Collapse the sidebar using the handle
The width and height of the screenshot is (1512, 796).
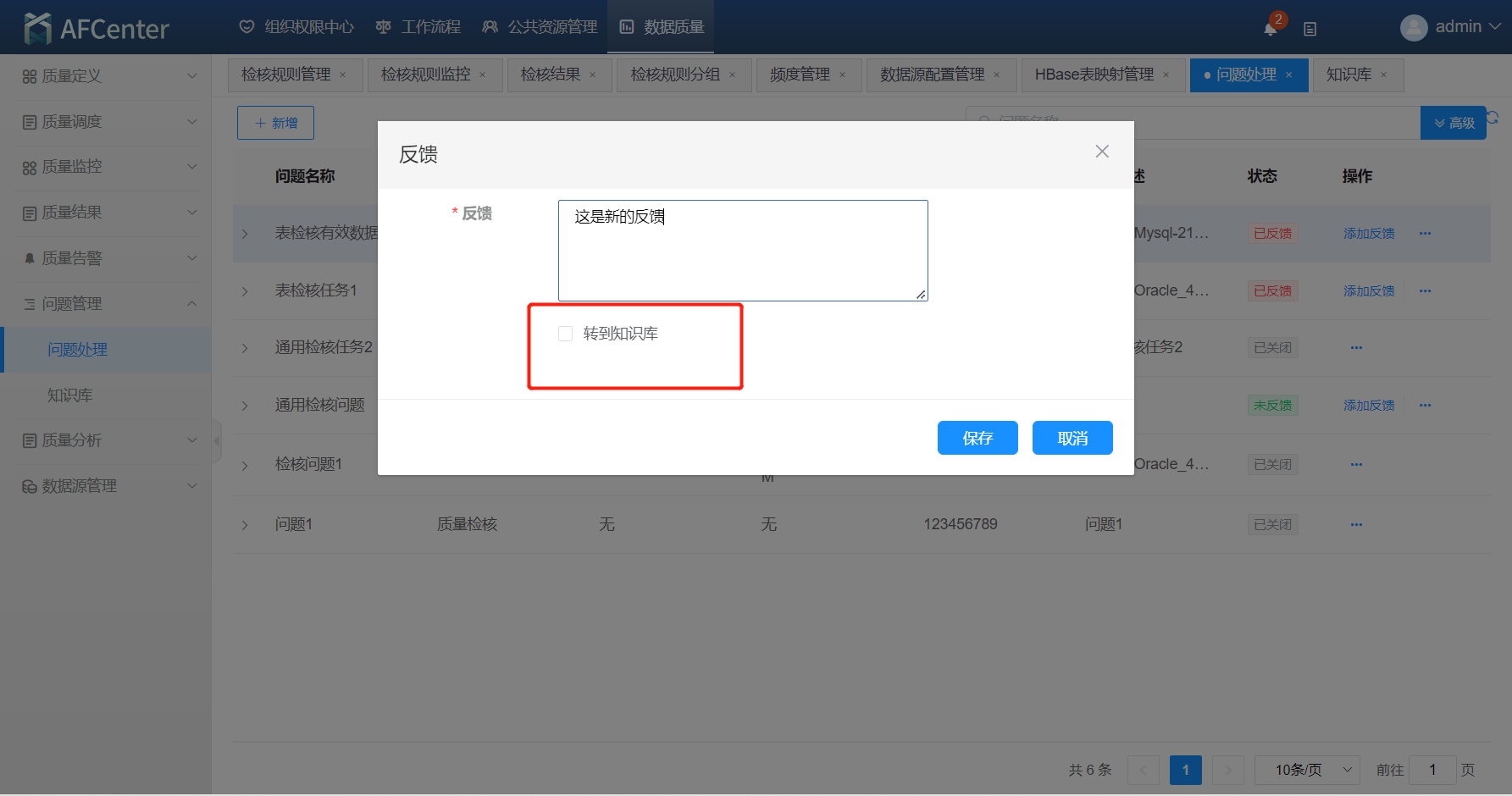tap(216, 441)
